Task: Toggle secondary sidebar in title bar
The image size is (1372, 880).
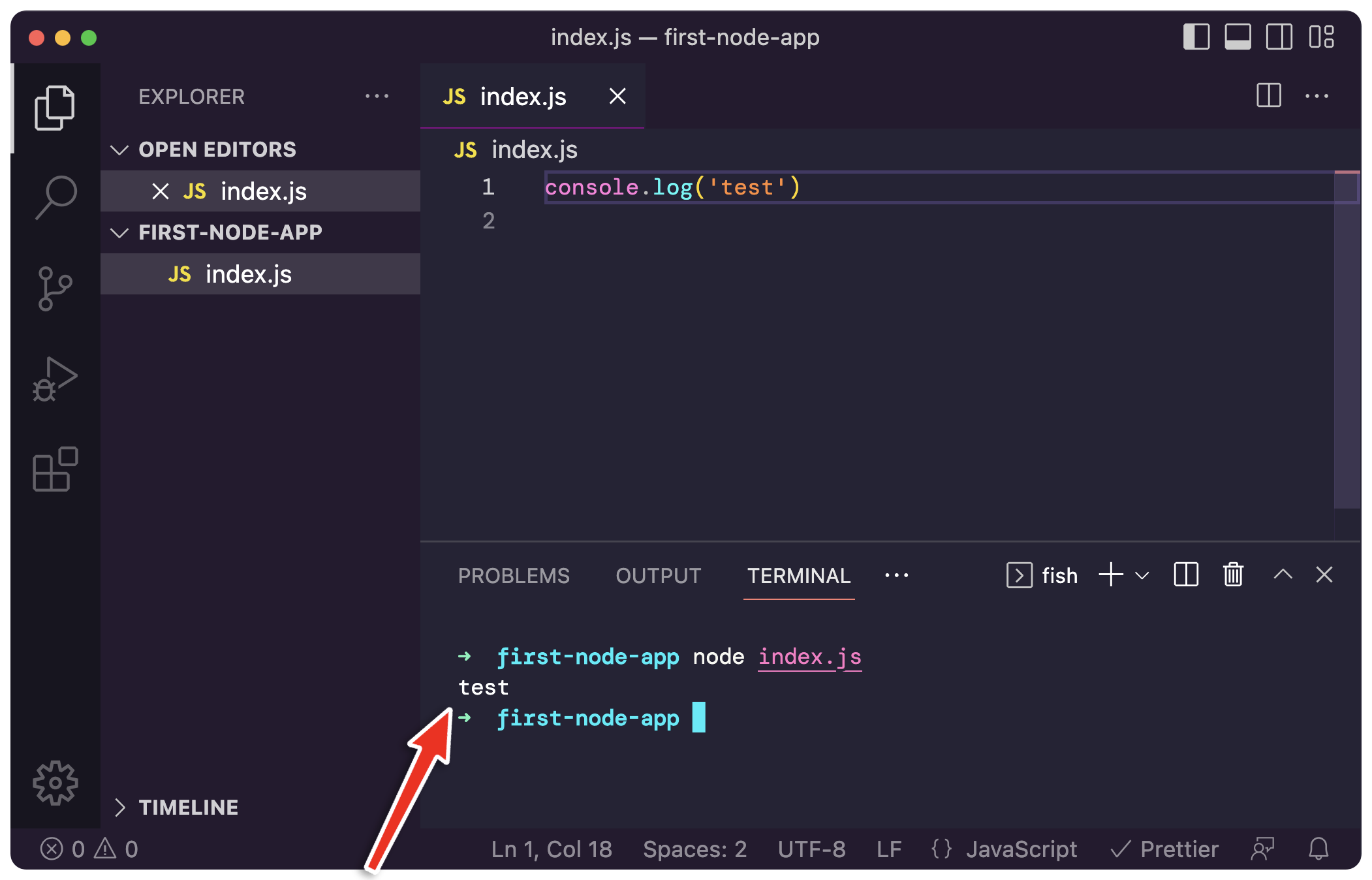Action: pos(1279,37)
